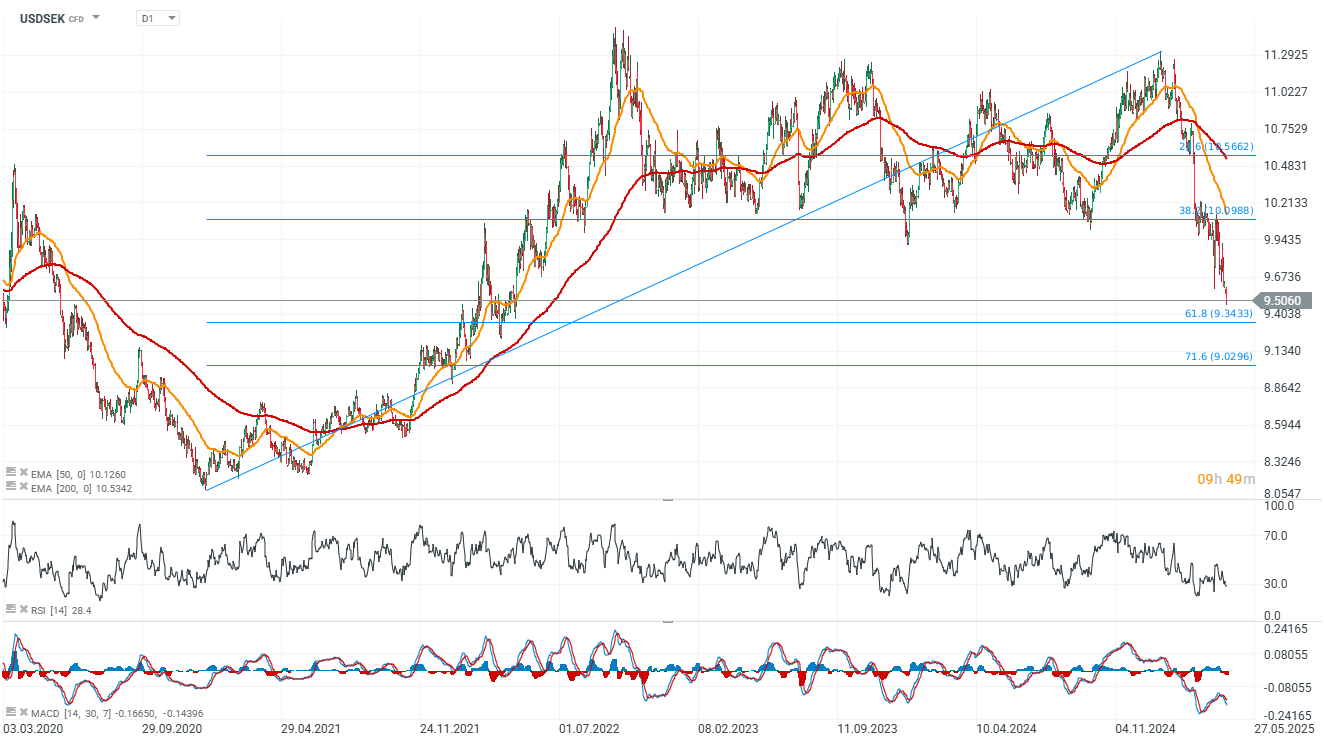Screen dimensions: 1324x746
Task: Remove the EMA 50 indicator with X
Action: click(23, 474)
